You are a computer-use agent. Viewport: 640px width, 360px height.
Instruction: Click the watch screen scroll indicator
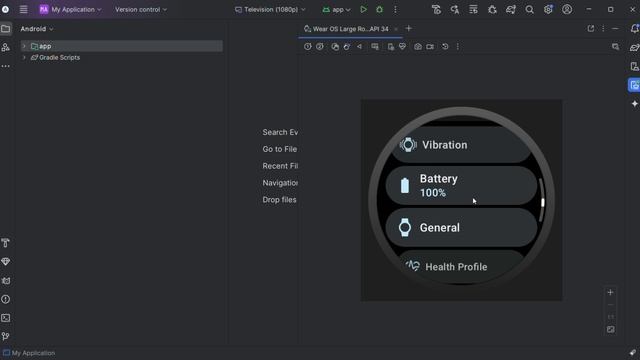coord(542,200)
